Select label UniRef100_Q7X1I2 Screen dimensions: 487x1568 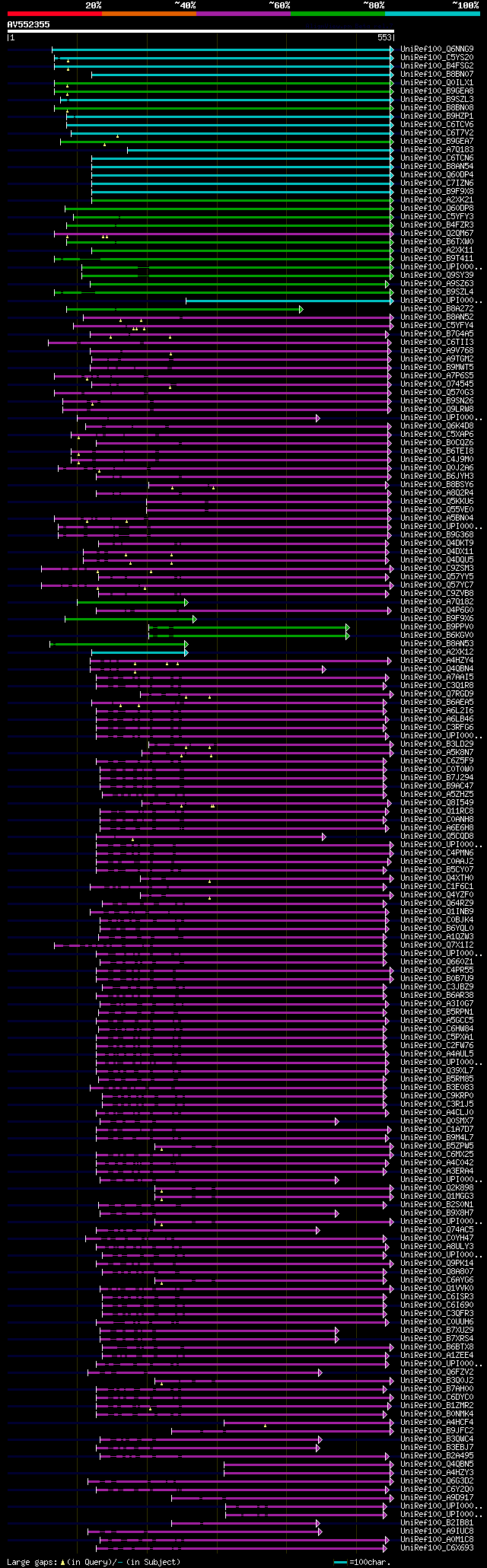click(x=437, y=945)
